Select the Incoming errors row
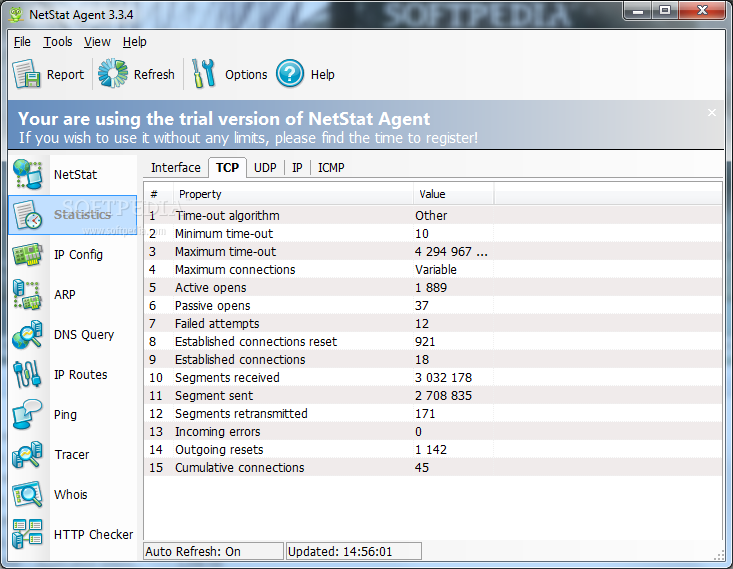Viewport: 733px width, 569px height. [x=433, y=432]
